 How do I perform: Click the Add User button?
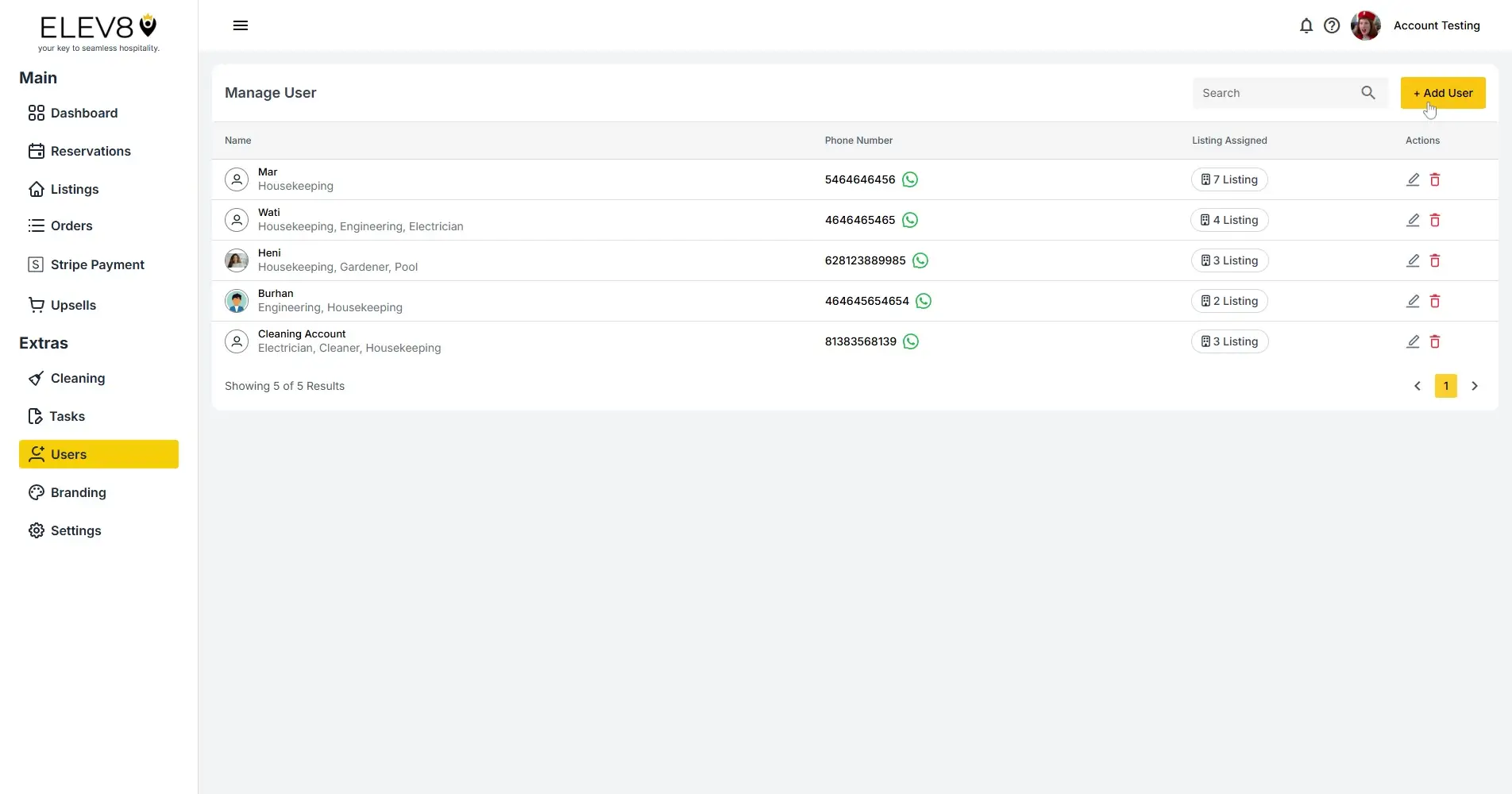tap(1443, 93)
